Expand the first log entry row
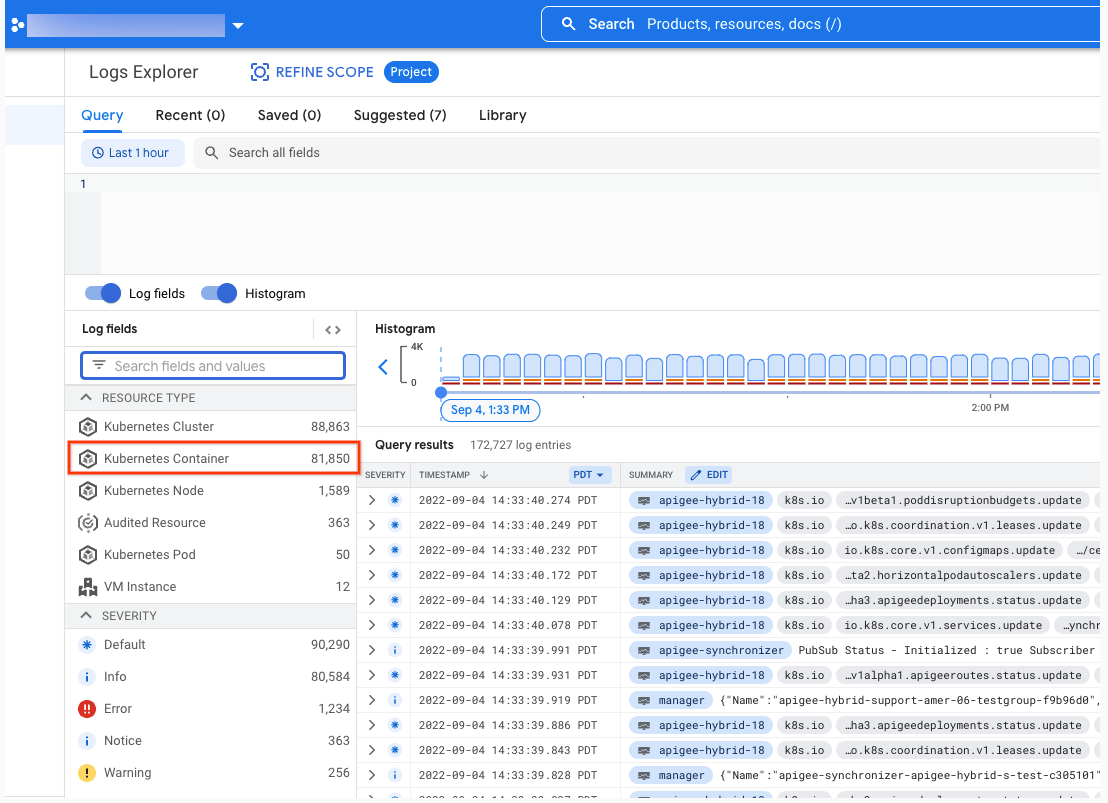1108x803 pixels. pyautogui.click(x=372, y=500)
